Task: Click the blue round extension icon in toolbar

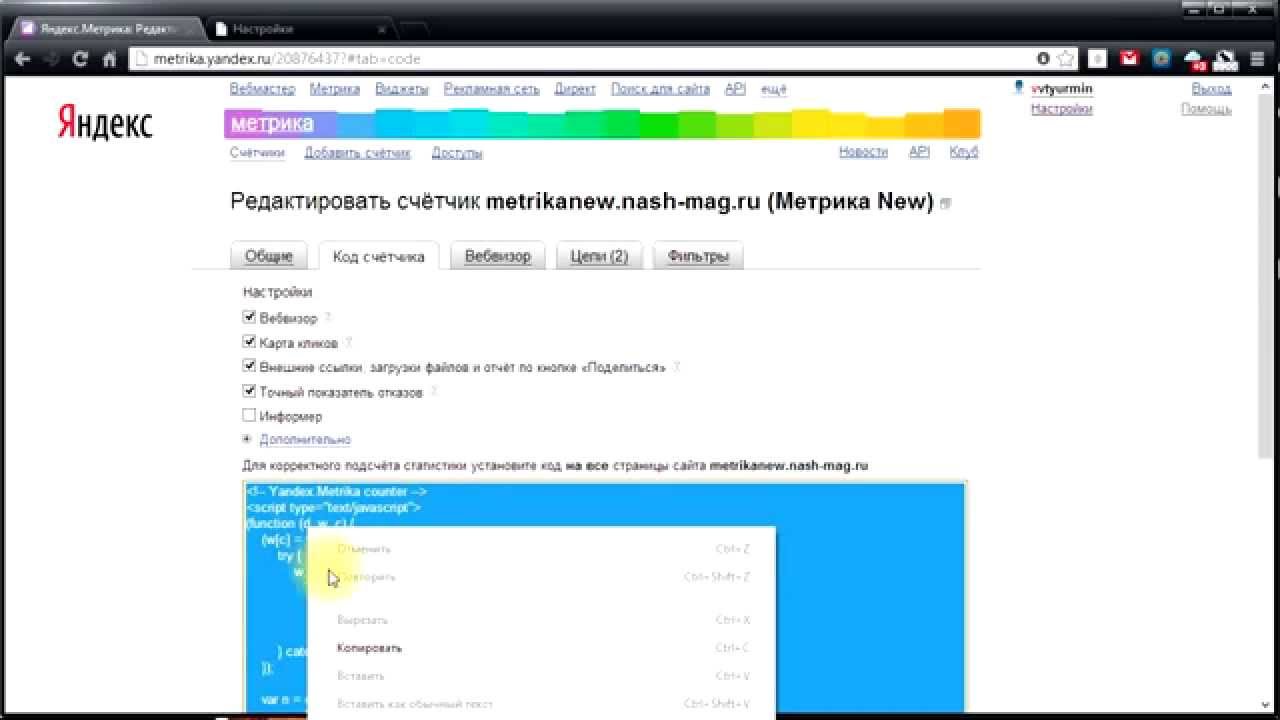Action: [1161, 59]
